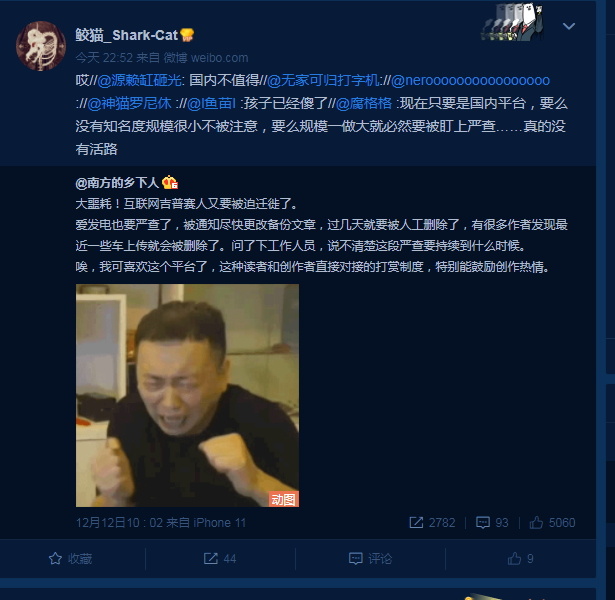615x600 pixels.
Task: Open mention @神猫罗尼休
Action: click(x=129, y=103)
